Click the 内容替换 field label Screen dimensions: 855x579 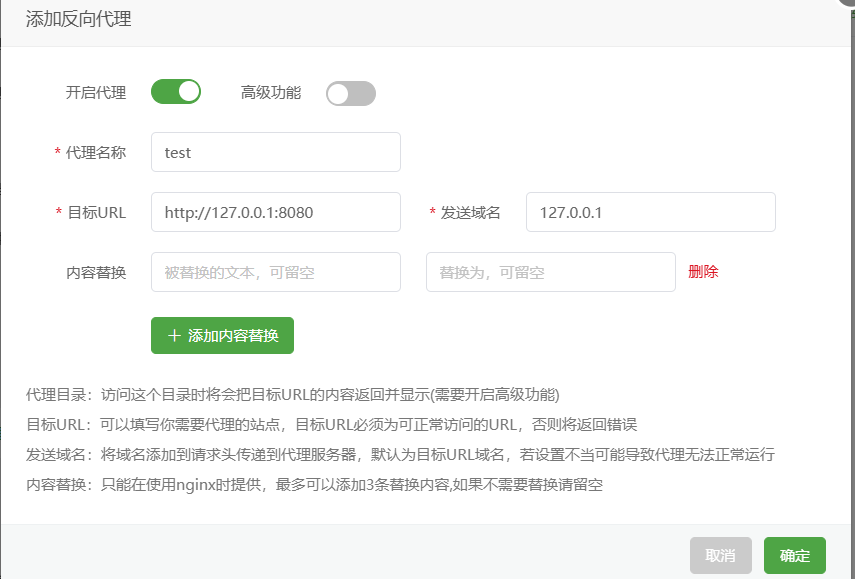[96, 272]
